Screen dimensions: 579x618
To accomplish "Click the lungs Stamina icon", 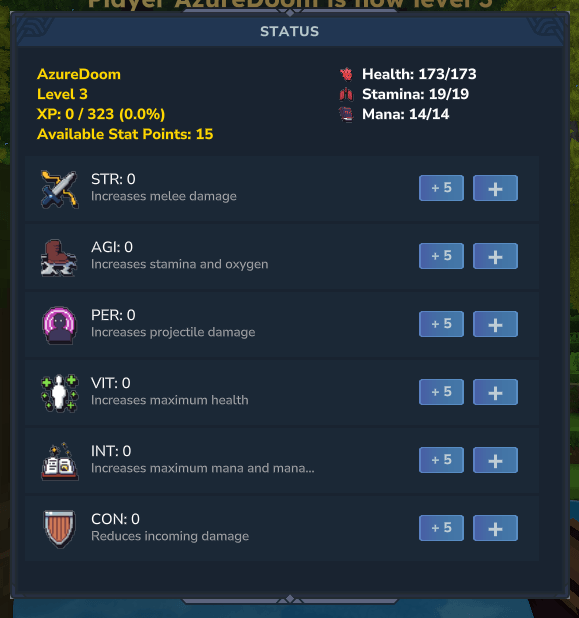I will click(x=346, y=94).
